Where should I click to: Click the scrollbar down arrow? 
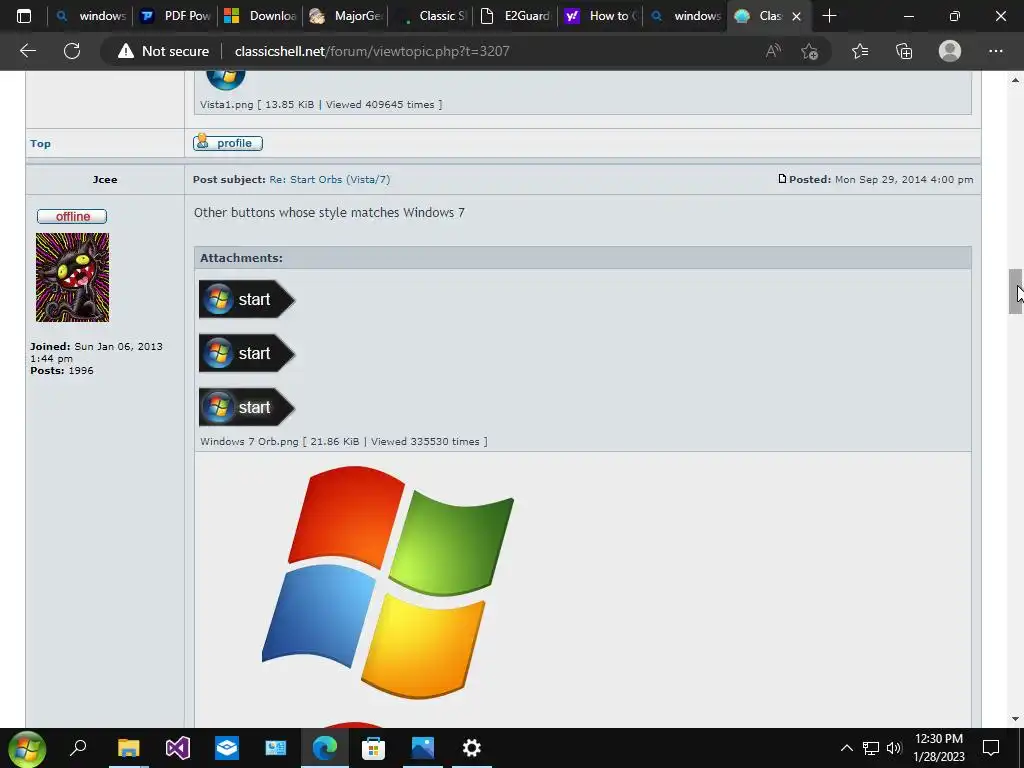click(1015, 719)
